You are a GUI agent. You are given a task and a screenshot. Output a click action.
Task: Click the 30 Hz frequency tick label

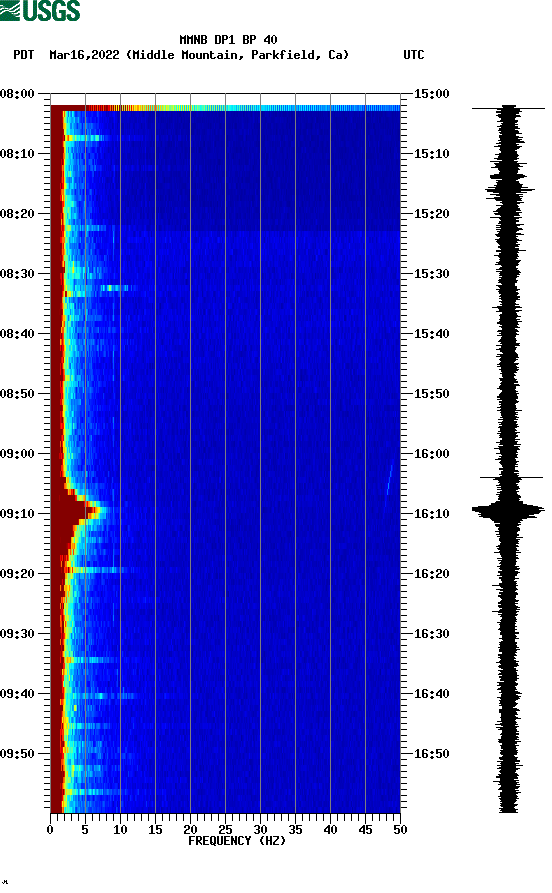pos(260,830)
